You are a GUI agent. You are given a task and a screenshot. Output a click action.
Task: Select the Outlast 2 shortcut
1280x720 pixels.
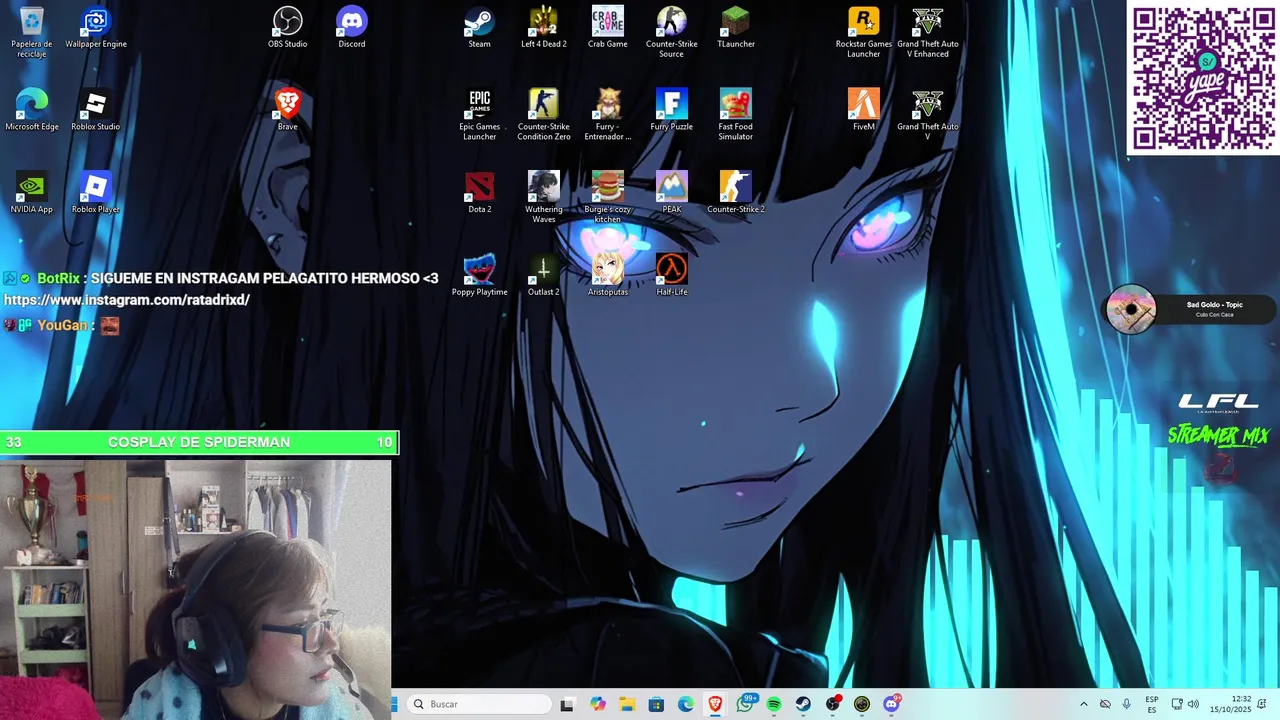coord(544,276)
